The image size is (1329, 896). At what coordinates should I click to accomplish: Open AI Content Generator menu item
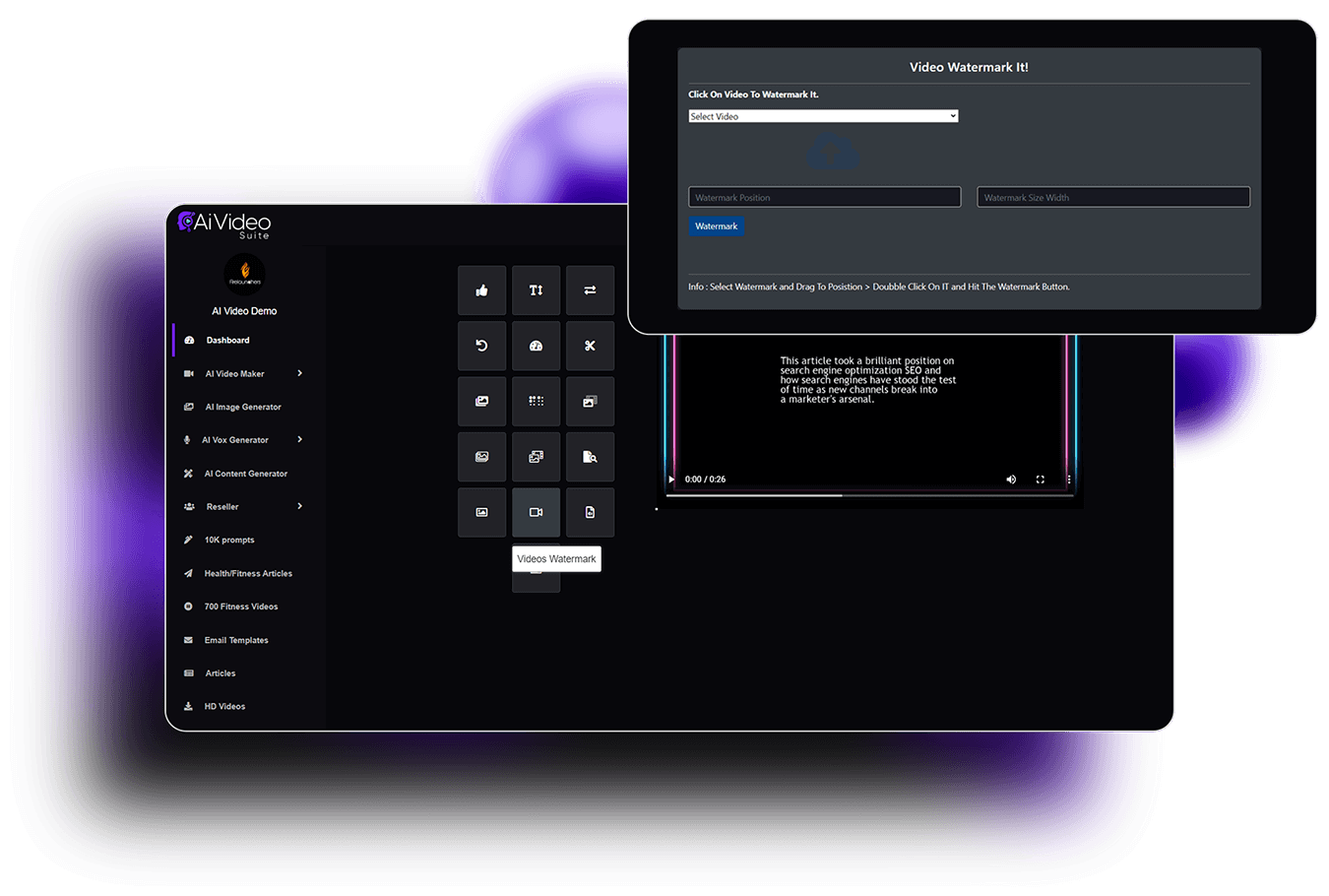point(245,474)
